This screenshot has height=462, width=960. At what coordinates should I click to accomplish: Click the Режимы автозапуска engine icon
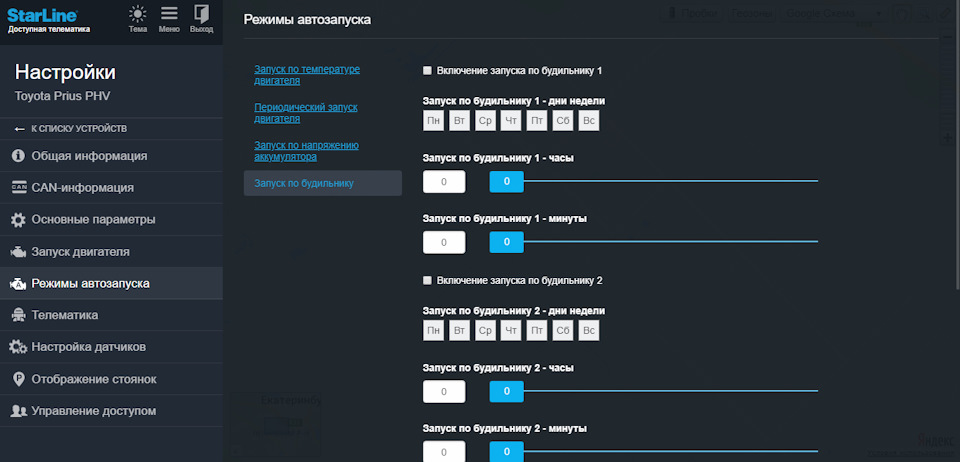pos(19,284)
